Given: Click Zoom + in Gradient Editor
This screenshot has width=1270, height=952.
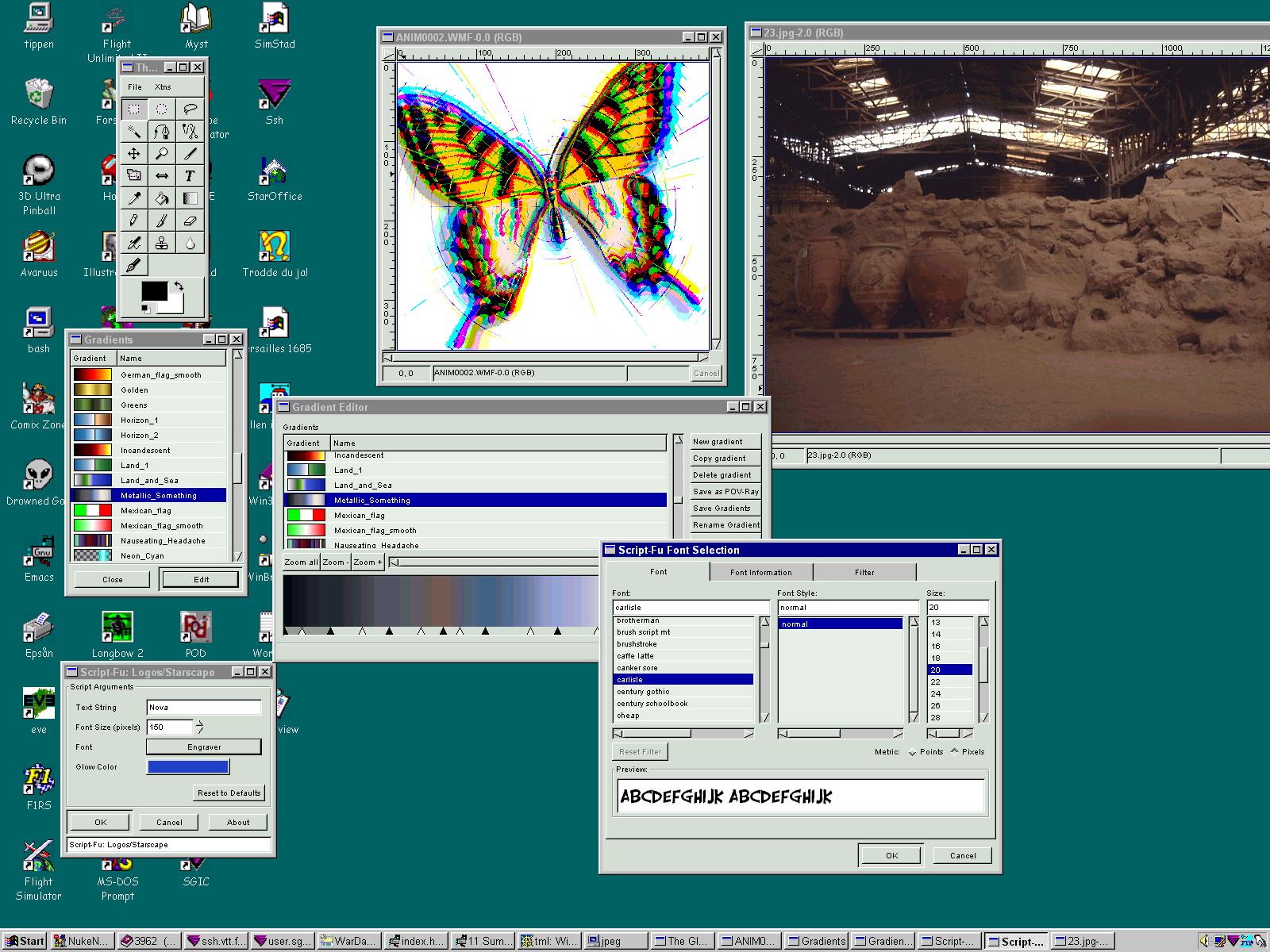Looking at the screenshot, I should click(368, 562).
